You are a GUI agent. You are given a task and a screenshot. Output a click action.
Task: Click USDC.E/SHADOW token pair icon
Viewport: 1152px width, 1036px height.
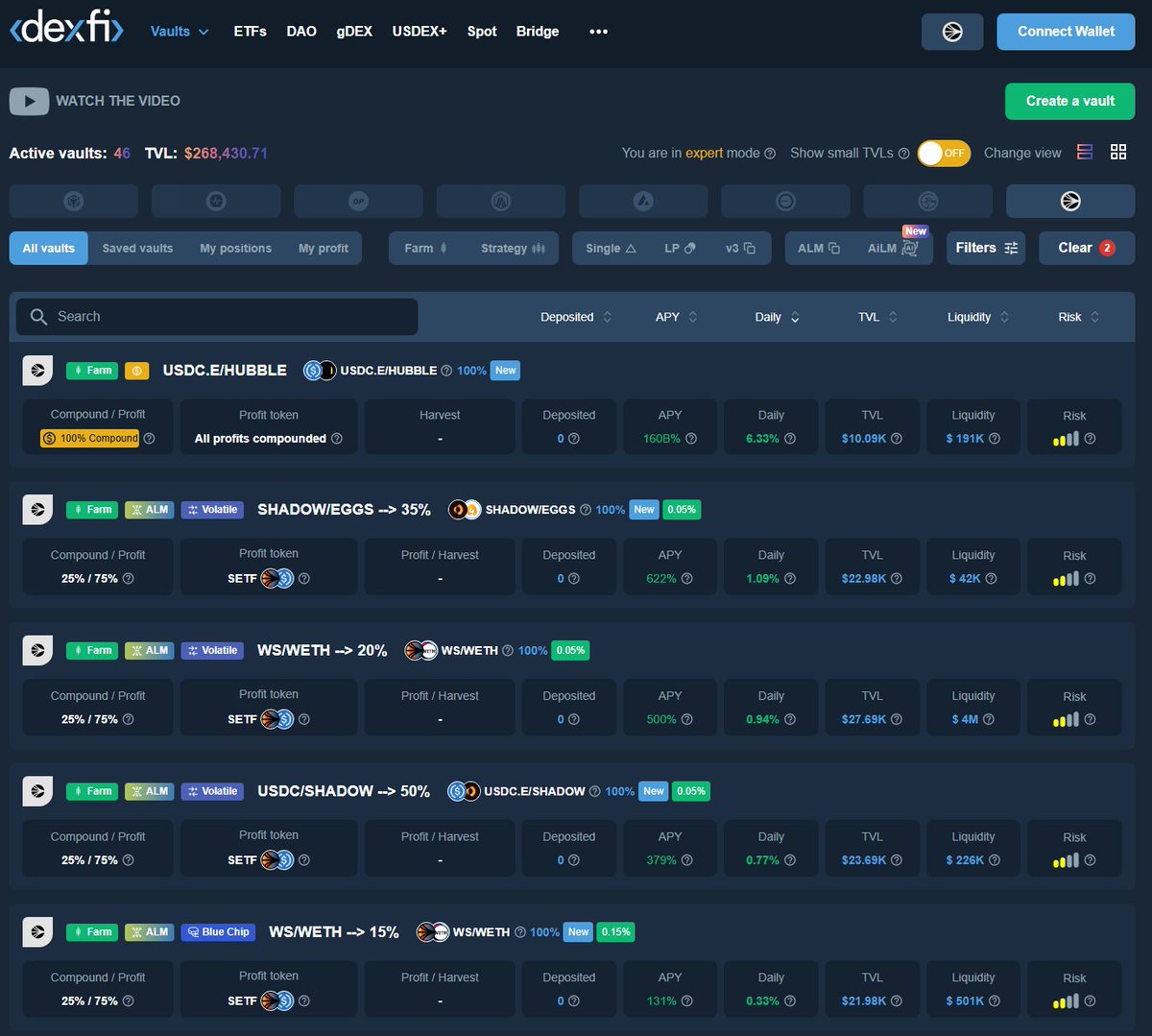pyautogui.click(x=464, y=792)
